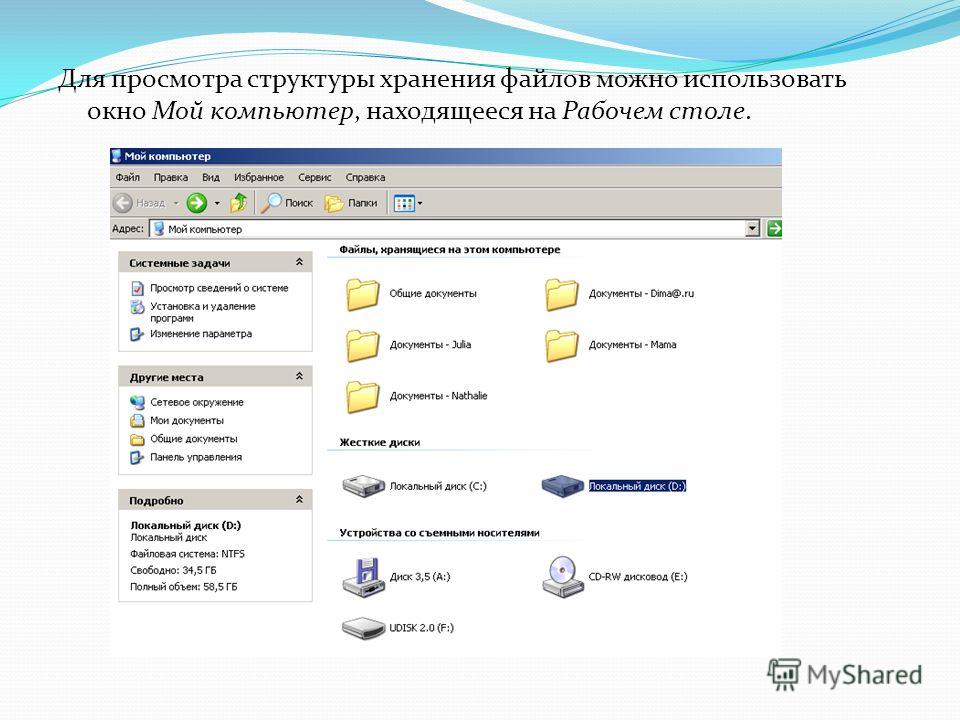Open the Правка menu
Screen dimensions: 960x720
(x=171, y=177)
